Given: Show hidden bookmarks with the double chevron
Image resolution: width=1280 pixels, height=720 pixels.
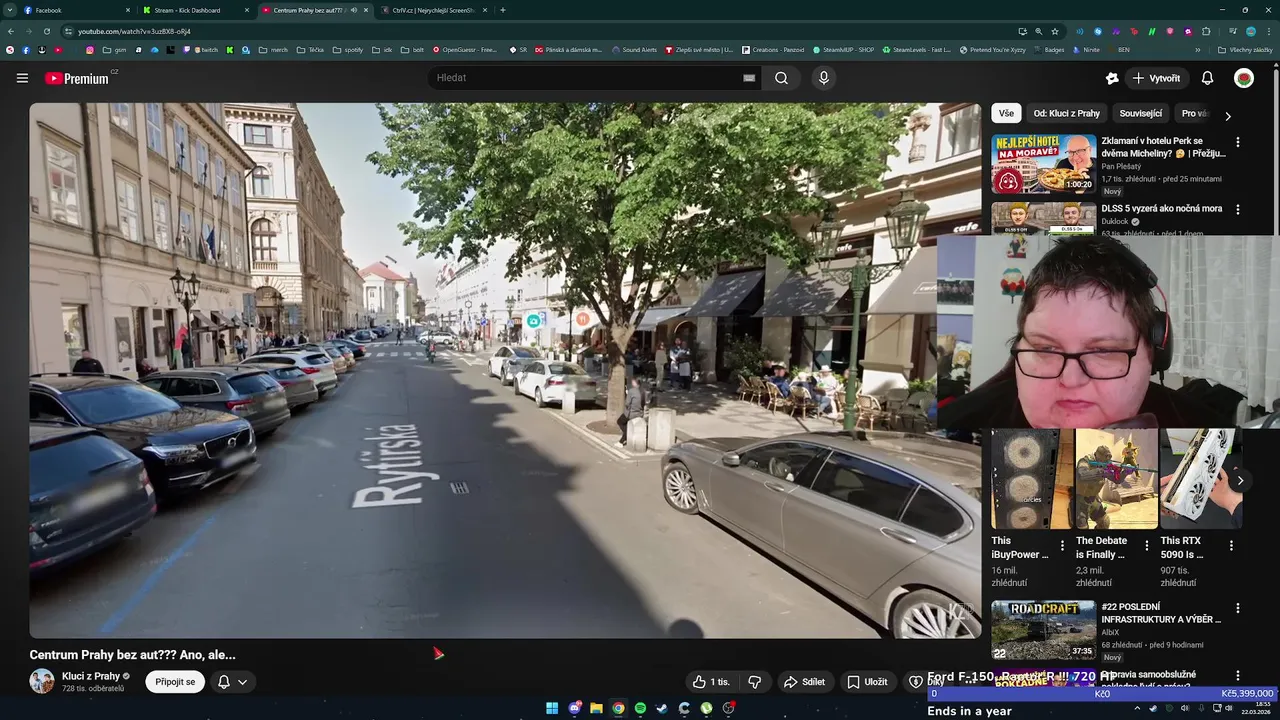Looking at the screenshot, I should (x=1198, y=49).
